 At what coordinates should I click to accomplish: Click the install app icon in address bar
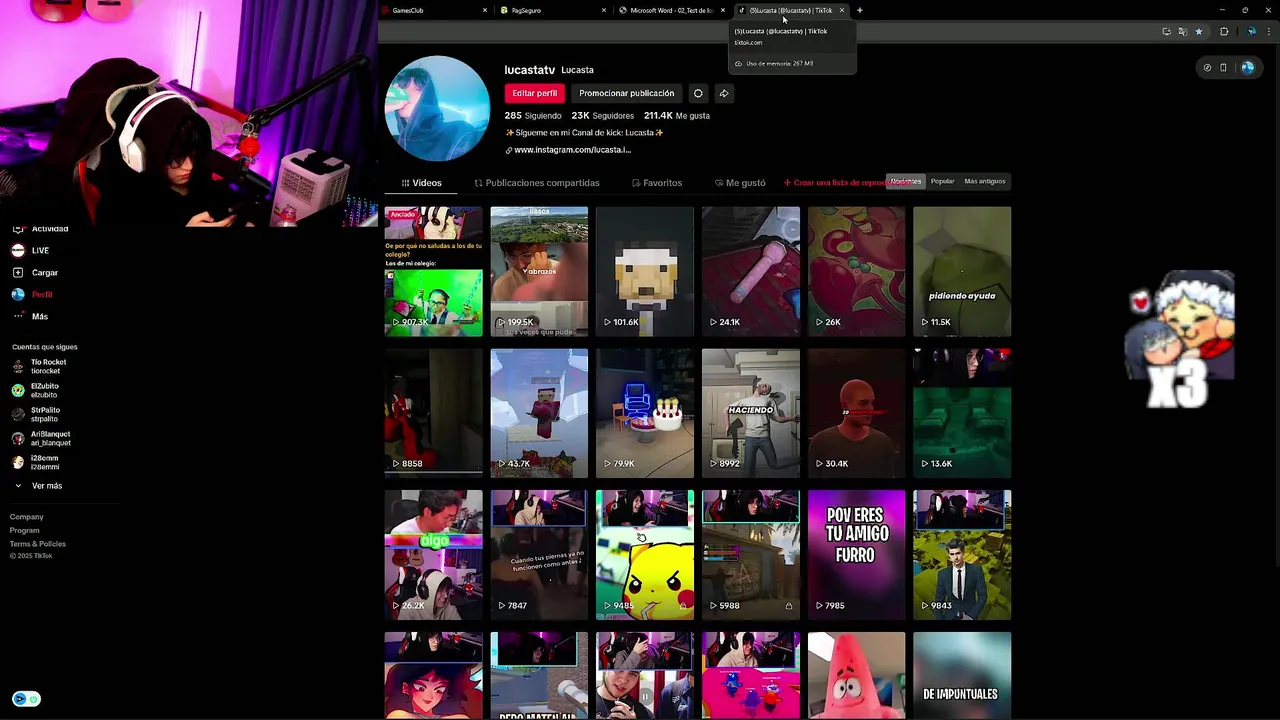[1166, 31]
